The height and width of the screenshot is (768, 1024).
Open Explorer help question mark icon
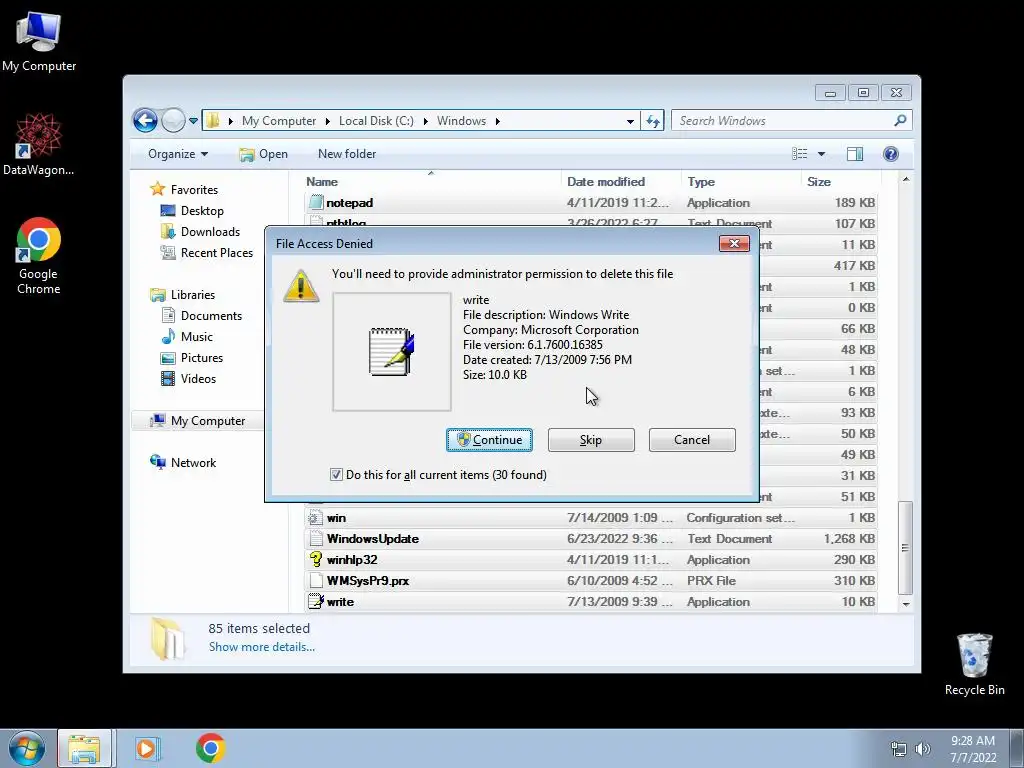coord(890,153)
